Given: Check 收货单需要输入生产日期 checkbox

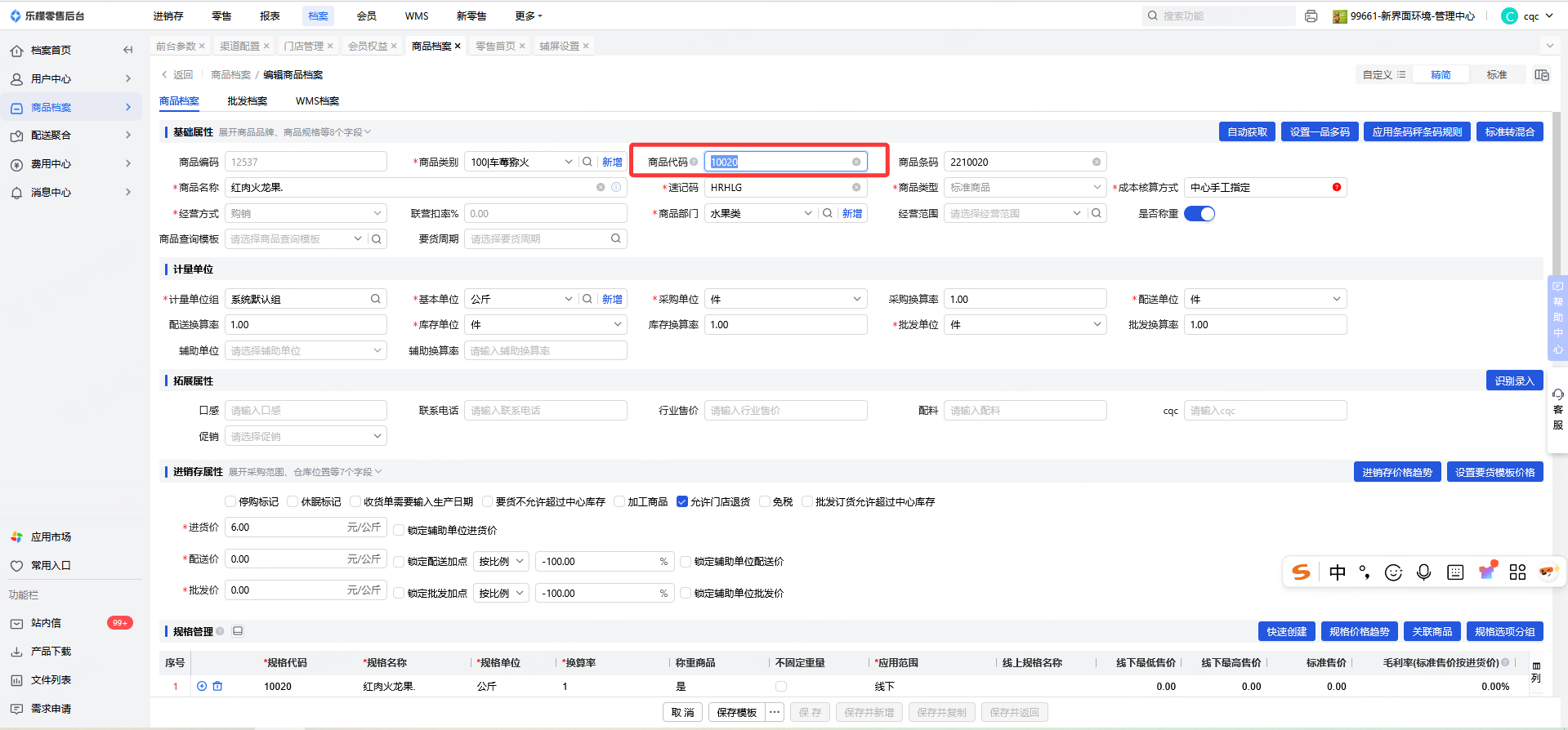Looking at the screenshot, I should coord(355,501).
